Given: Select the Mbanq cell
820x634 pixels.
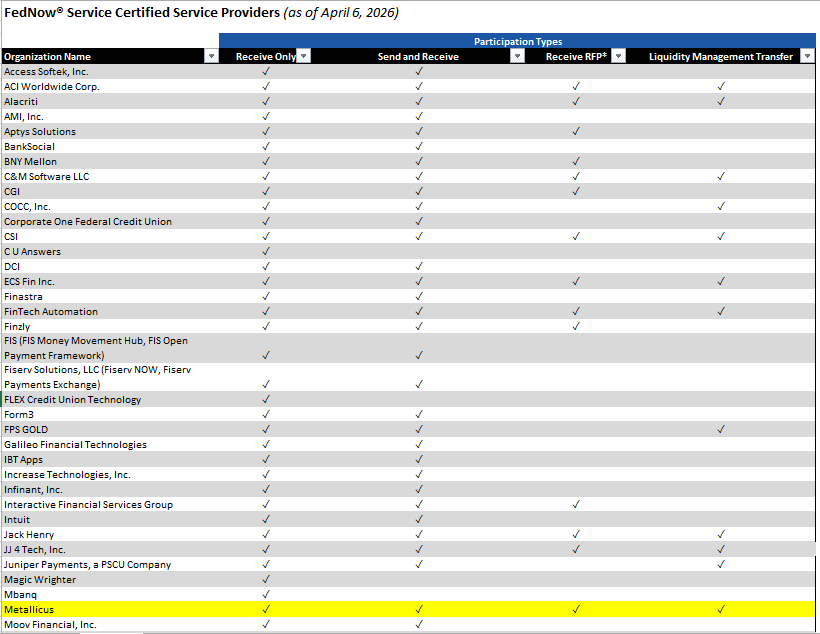Looking at the screenshot, I should (110, 594).
